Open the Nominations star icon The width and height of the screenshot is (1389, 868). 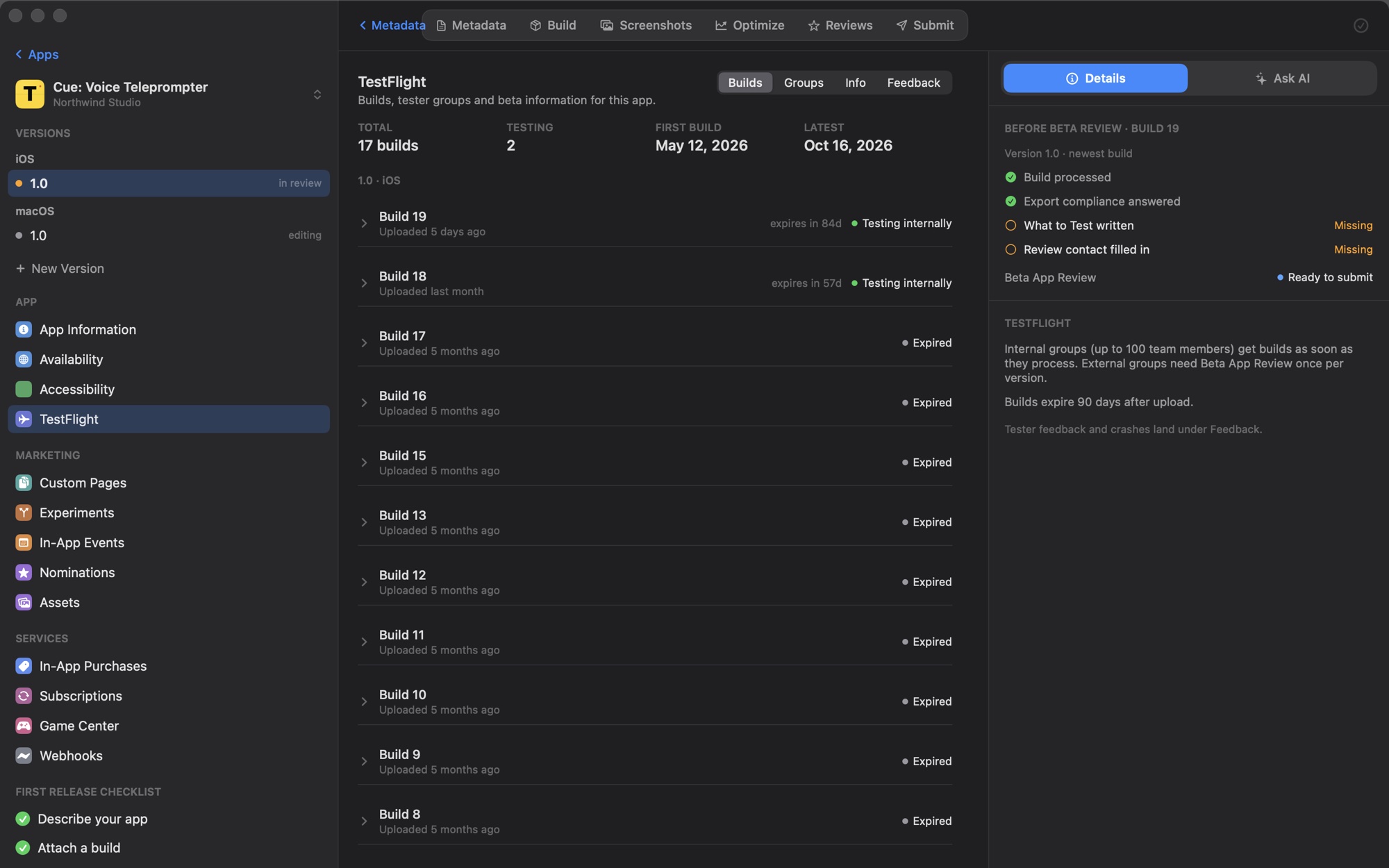24,572
